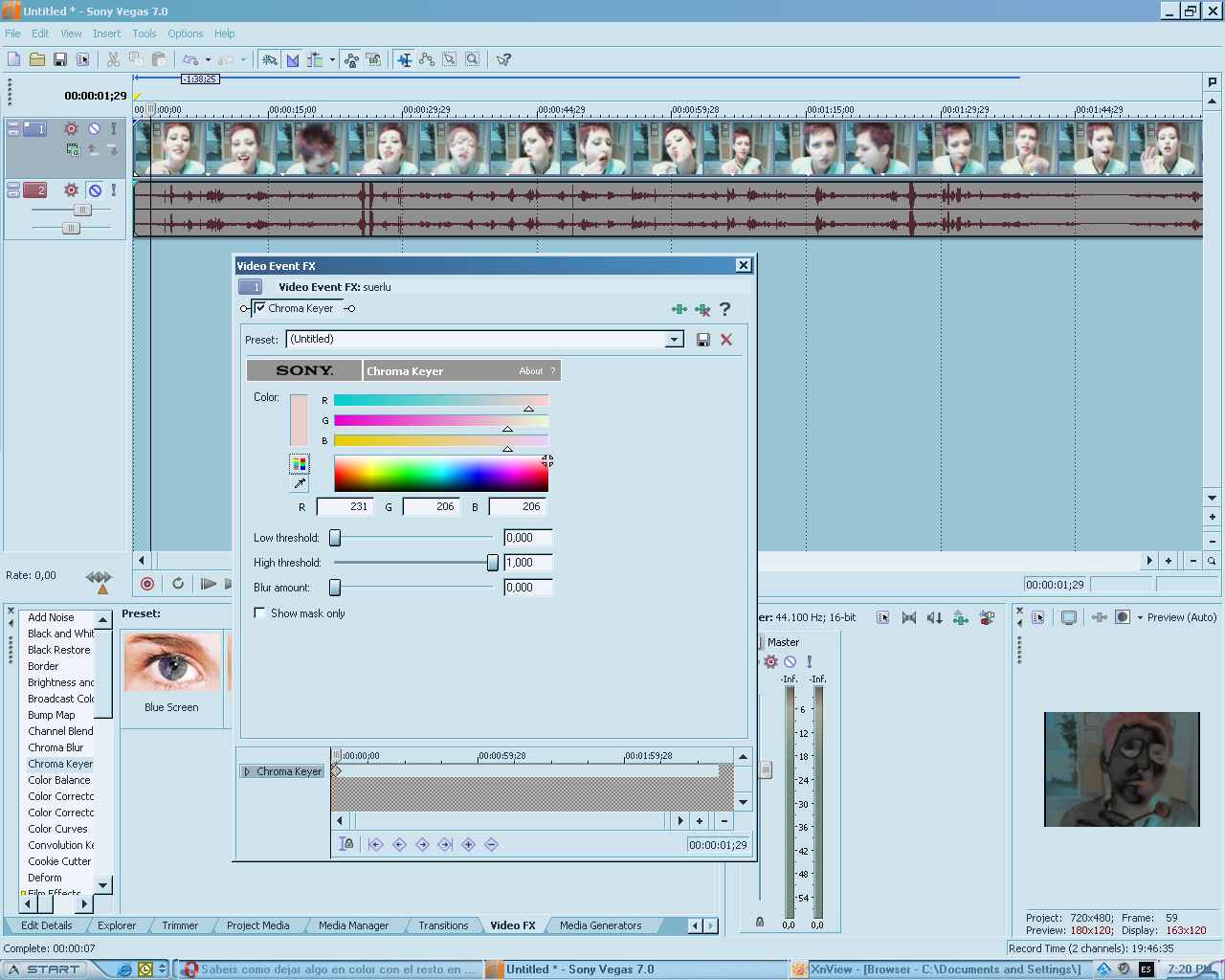The height and width of the screenshot is (980, 1225).
Task: Click the Low threshold value field
Action: click(x=528, y=538)
